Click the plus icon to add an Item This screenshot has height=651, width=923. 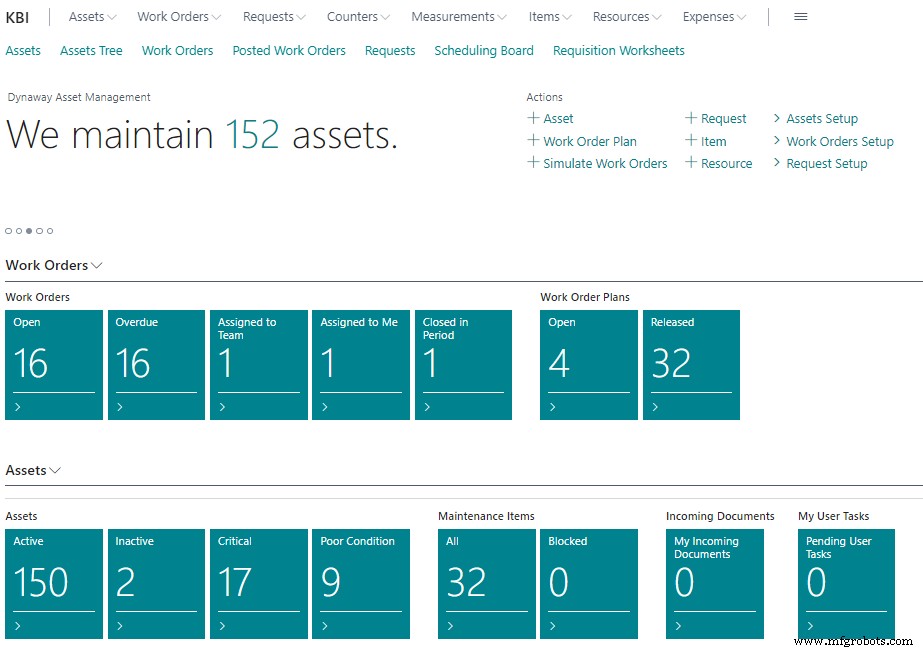(x=692, y=141)
